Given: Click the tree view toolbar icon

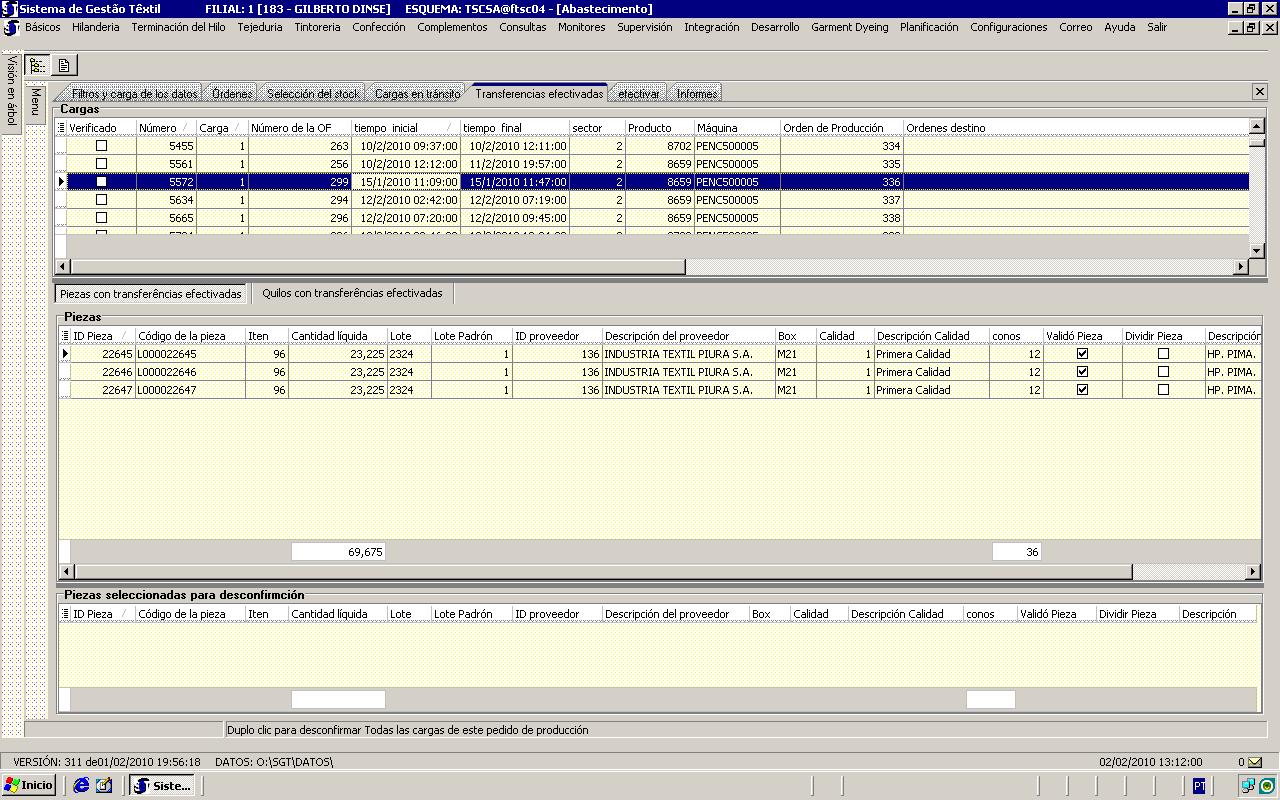Looking at the screenshot, I should click(x=37, y=66).
